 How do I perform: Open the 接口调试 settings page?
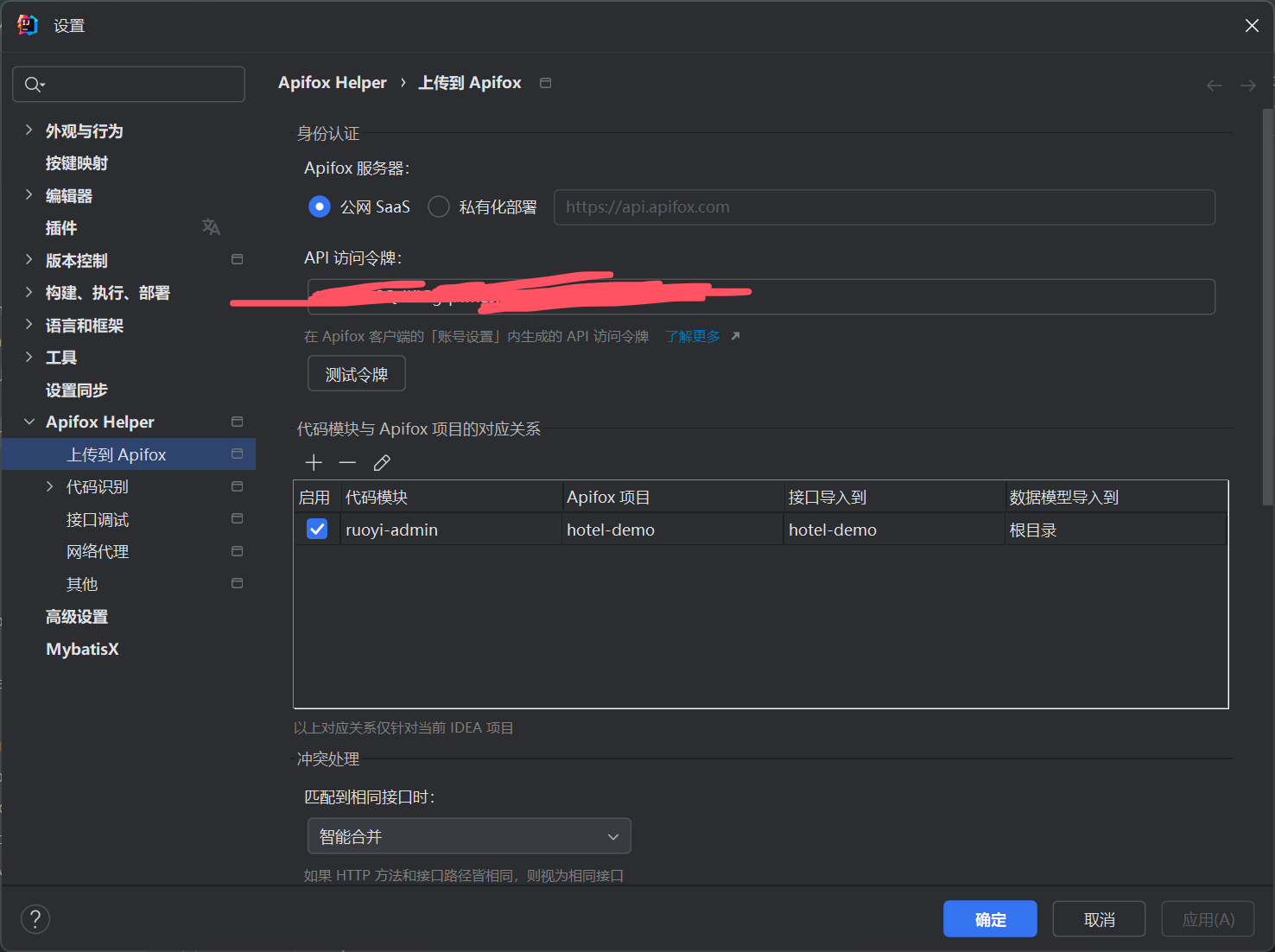click(98, 520)
